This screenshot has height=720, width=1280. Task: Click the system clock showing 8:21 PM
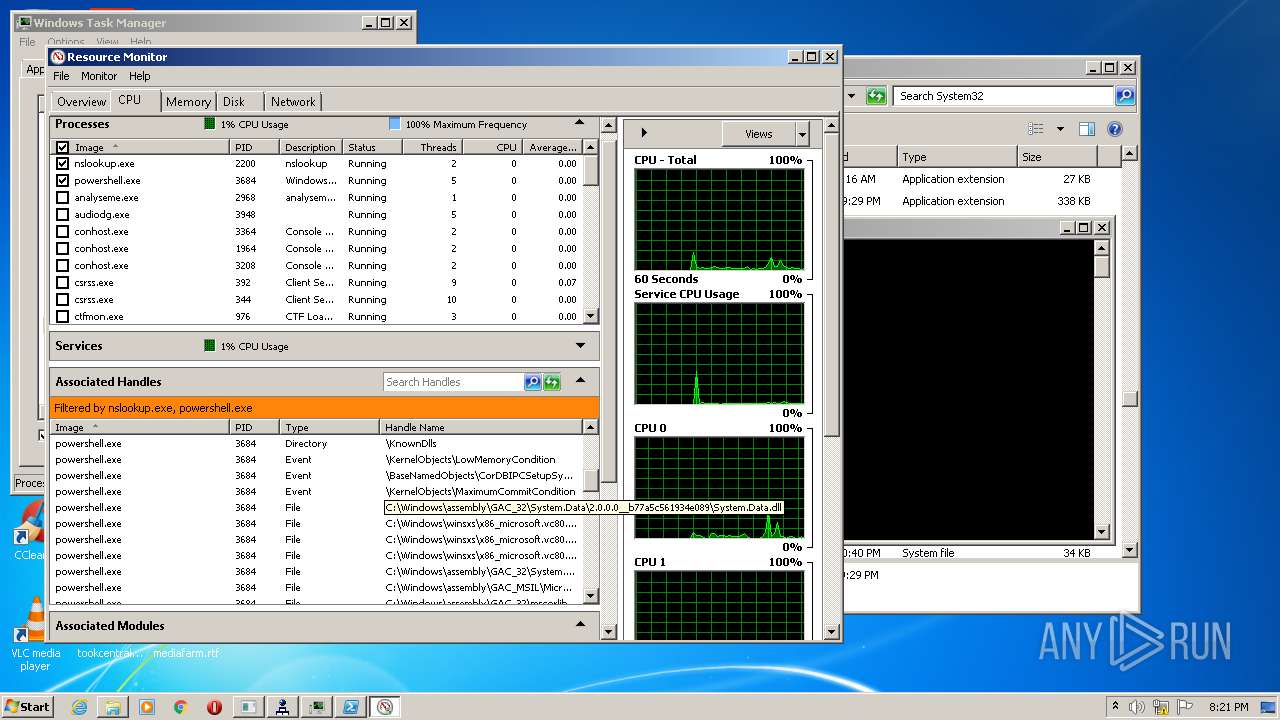click(x=1228, y=707)
